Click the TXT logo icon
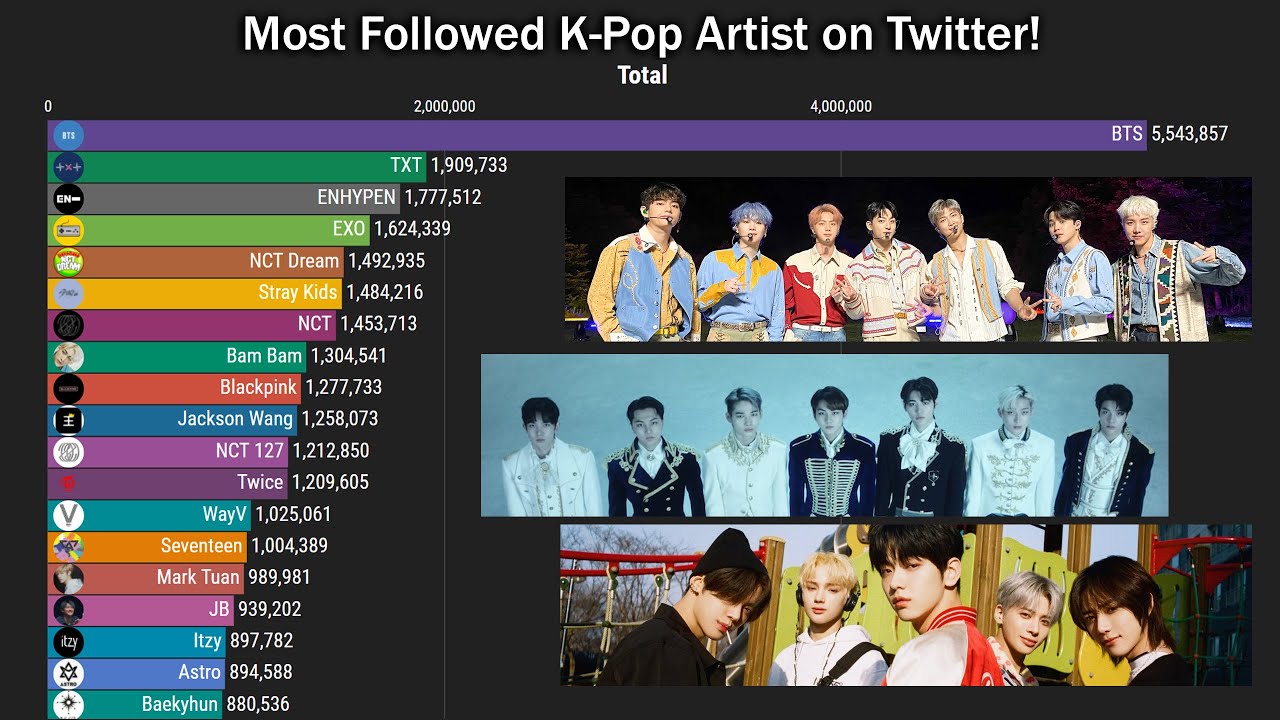The image size is (1280, 720). 68,166
